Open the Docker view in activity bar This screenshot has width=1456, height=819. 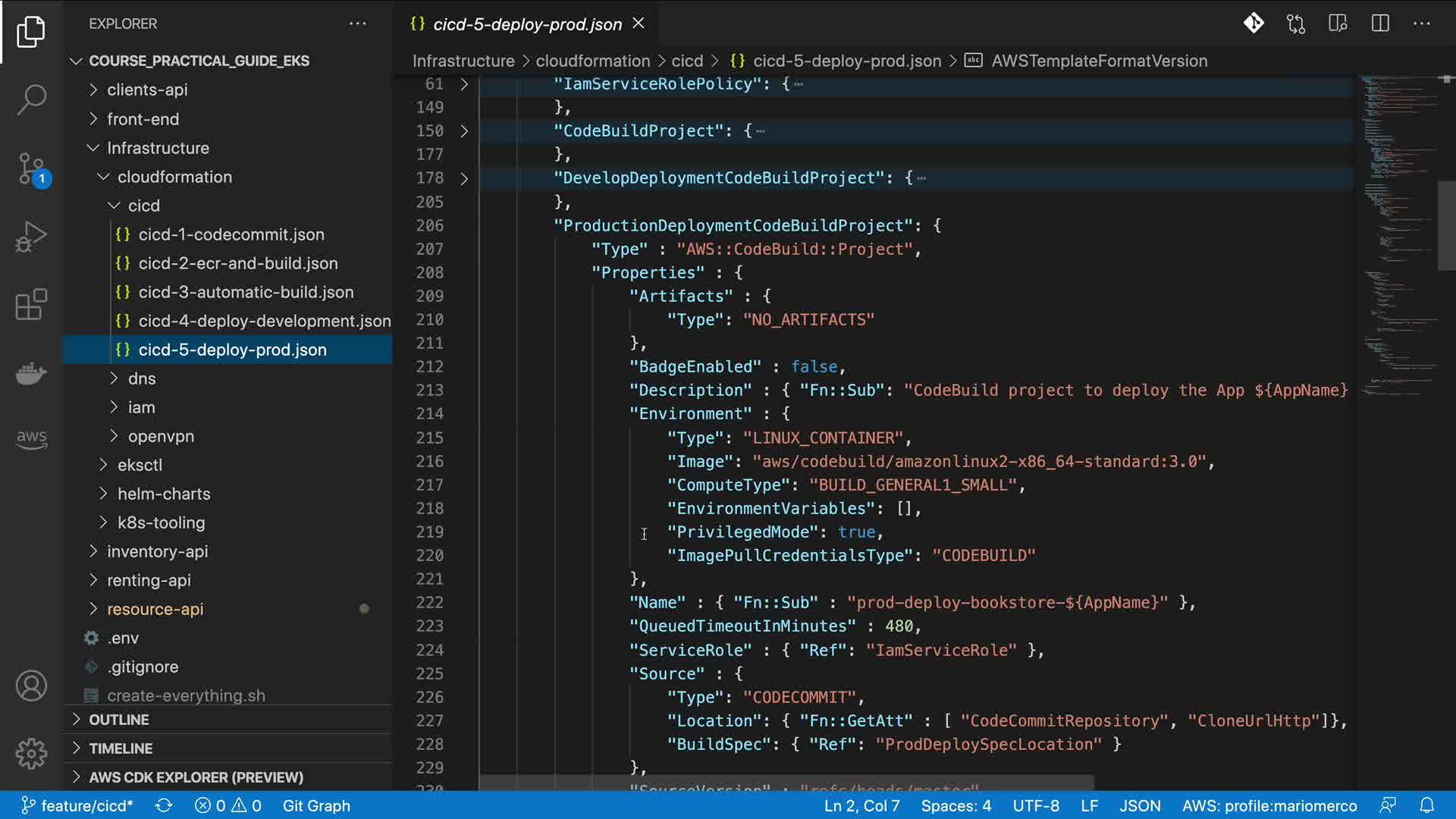31,373
